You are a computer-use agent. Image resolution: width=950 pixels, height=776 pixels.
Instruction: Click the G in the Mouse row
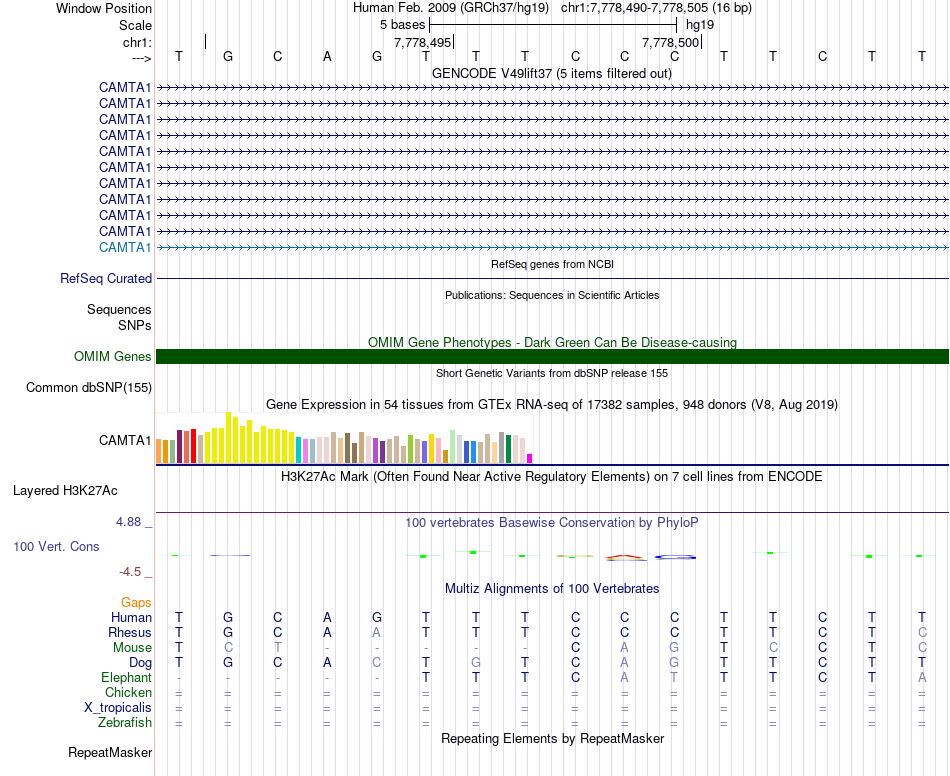point(674,648)
